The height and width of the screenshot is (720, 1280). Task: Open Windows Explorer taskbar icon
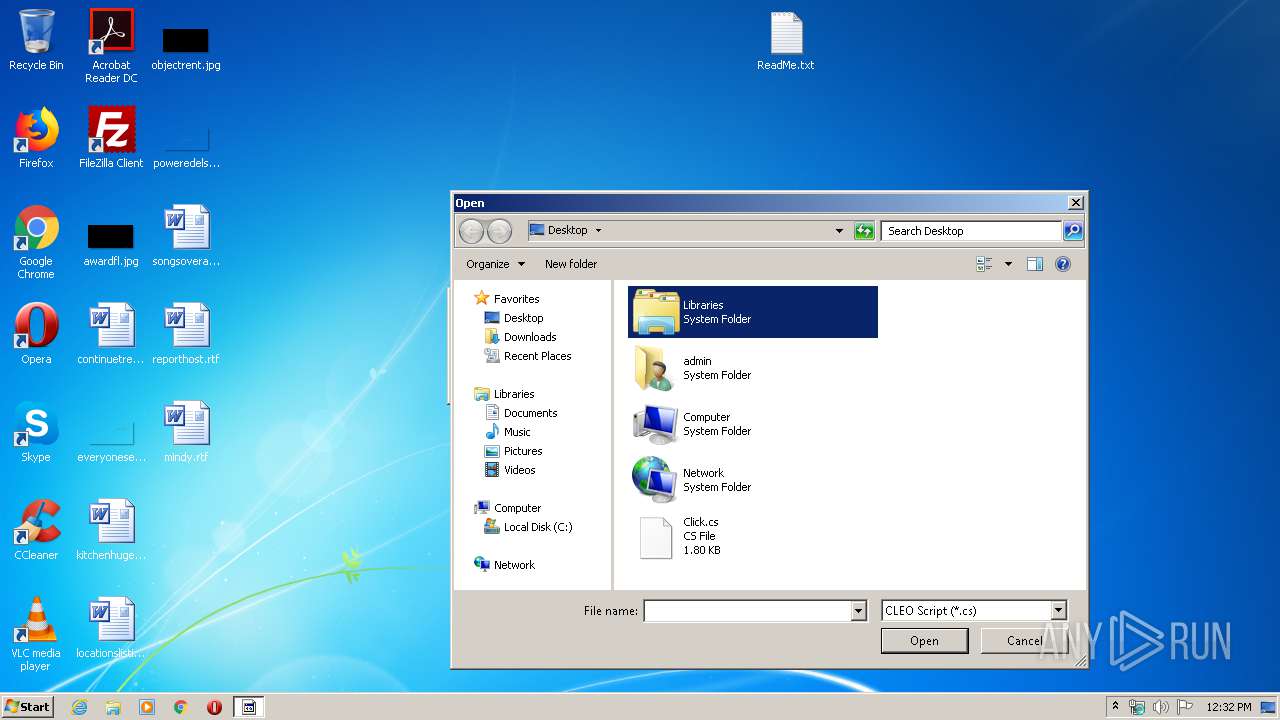pos(113,707)
